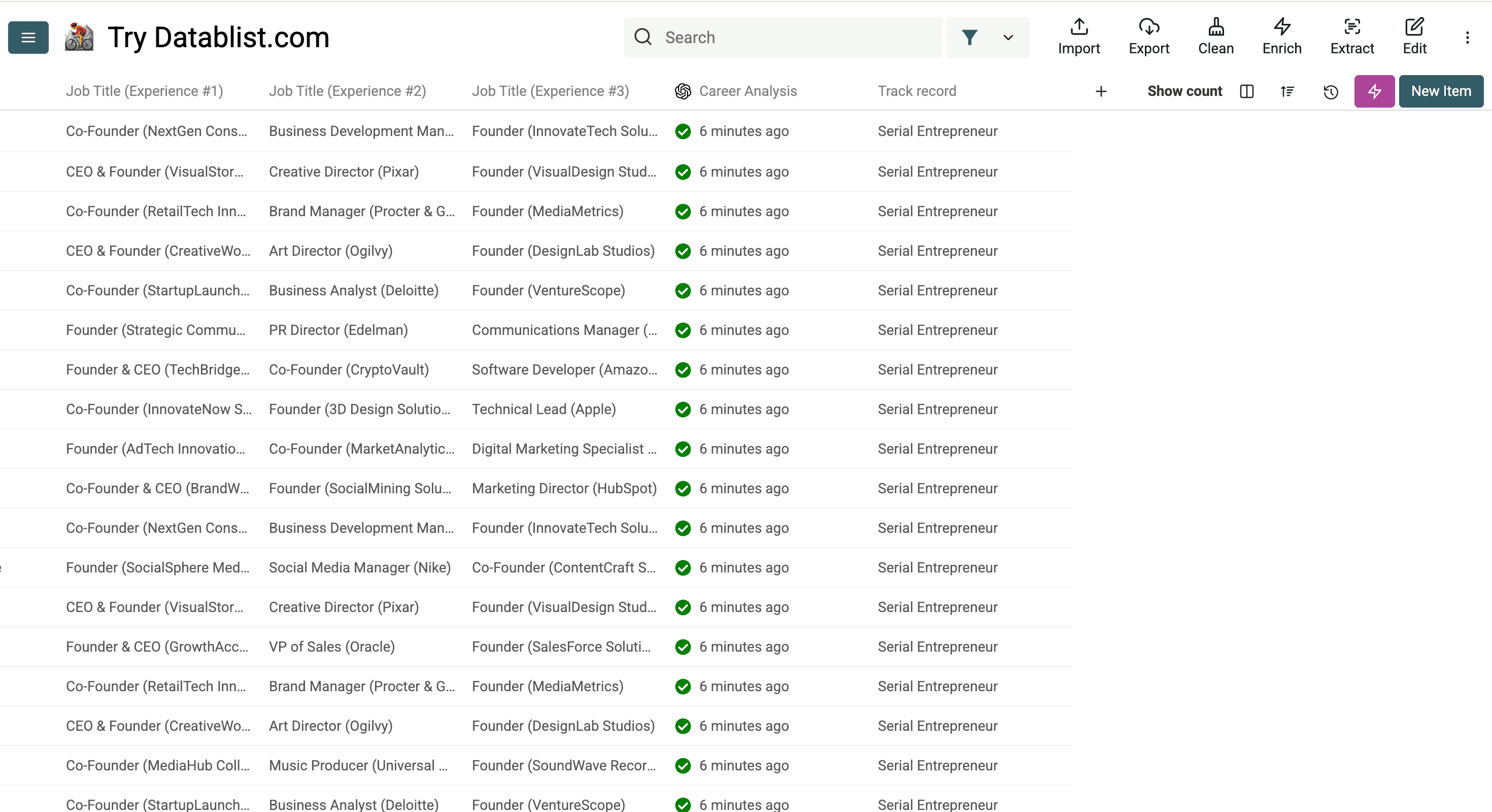This screenshot has height=812, width=1492.
Task: Add a new column with plus
Action: point(1101,91)
